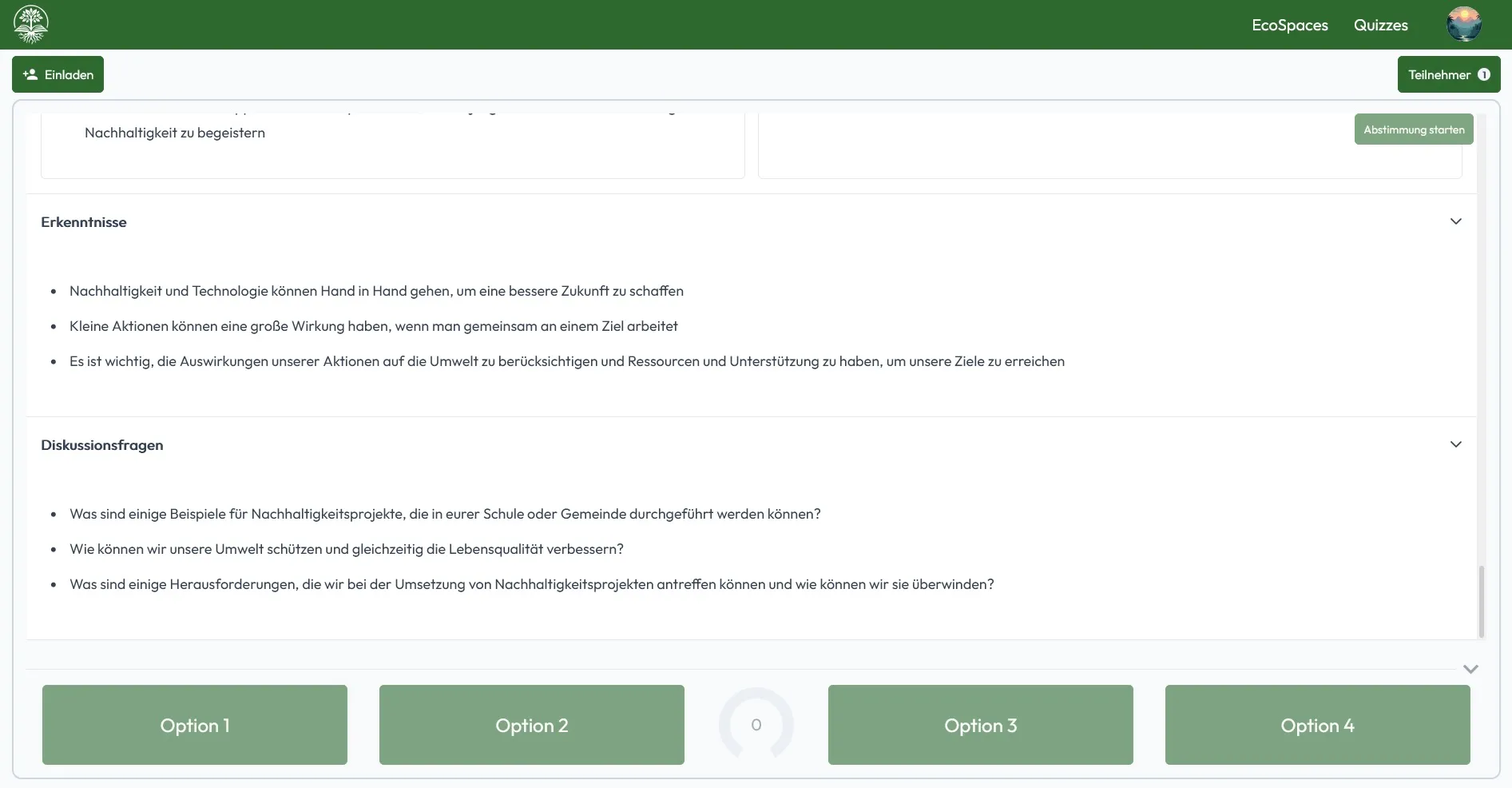Choose Option 4

click(x=1317, y=725)
